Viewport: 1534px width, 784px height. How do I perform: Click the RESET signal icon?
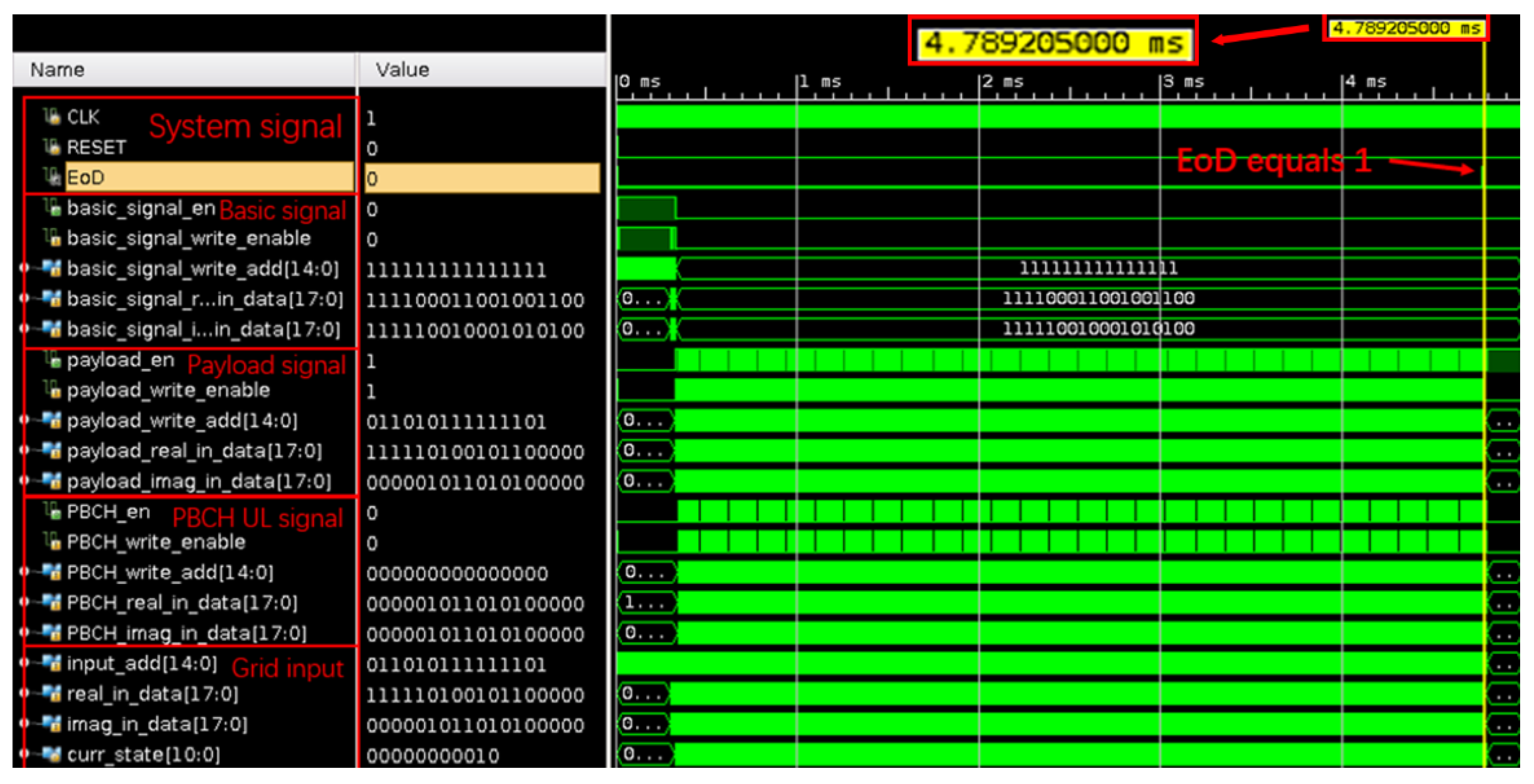click(52, 147)
